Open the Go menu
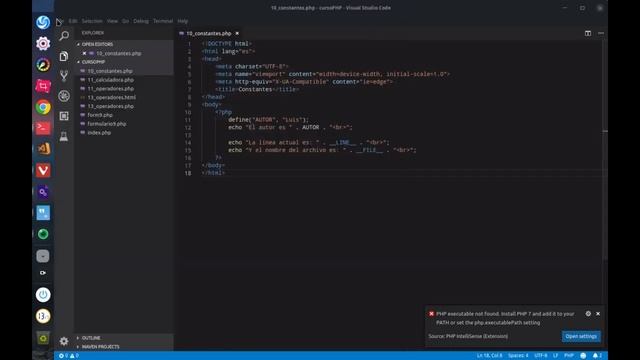640x360 pixels. [125, 21]
